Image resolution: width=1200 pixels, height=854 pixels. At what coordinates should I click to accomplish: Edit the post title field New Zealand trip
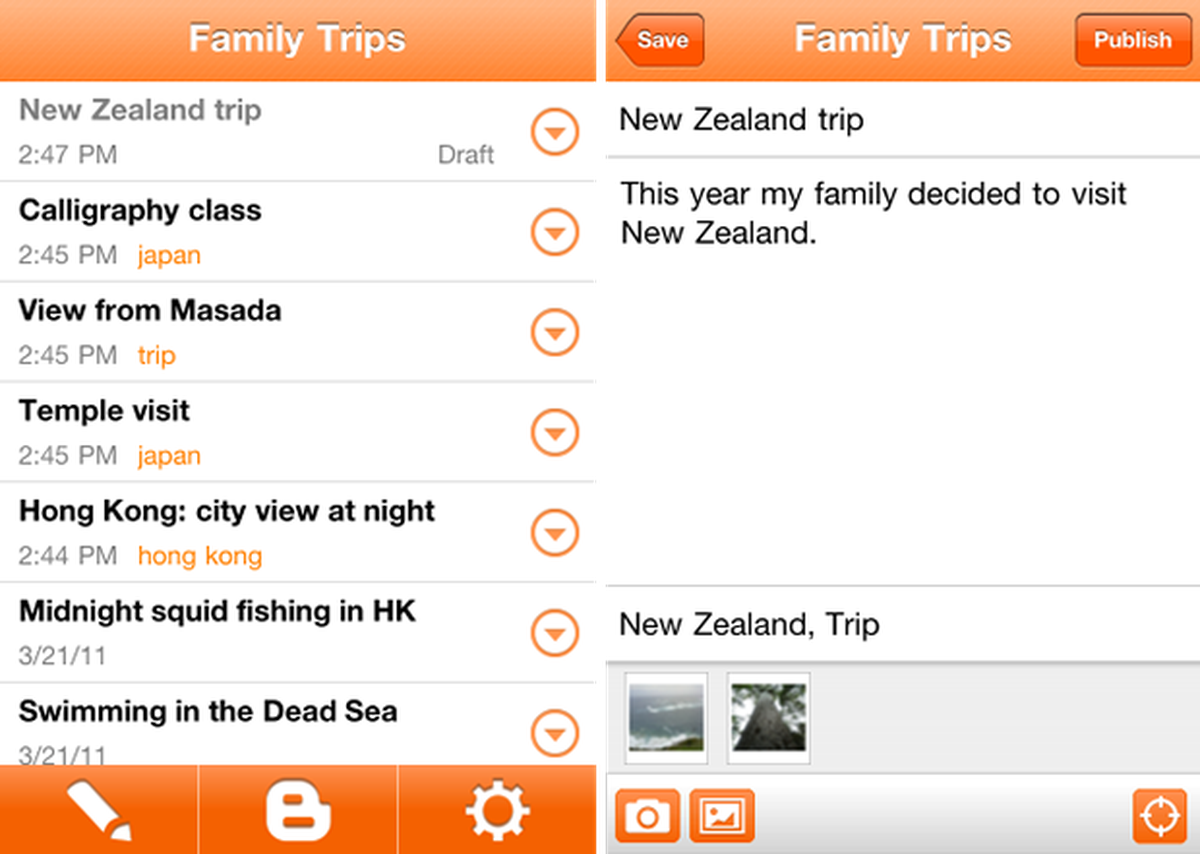click(900, 120)
